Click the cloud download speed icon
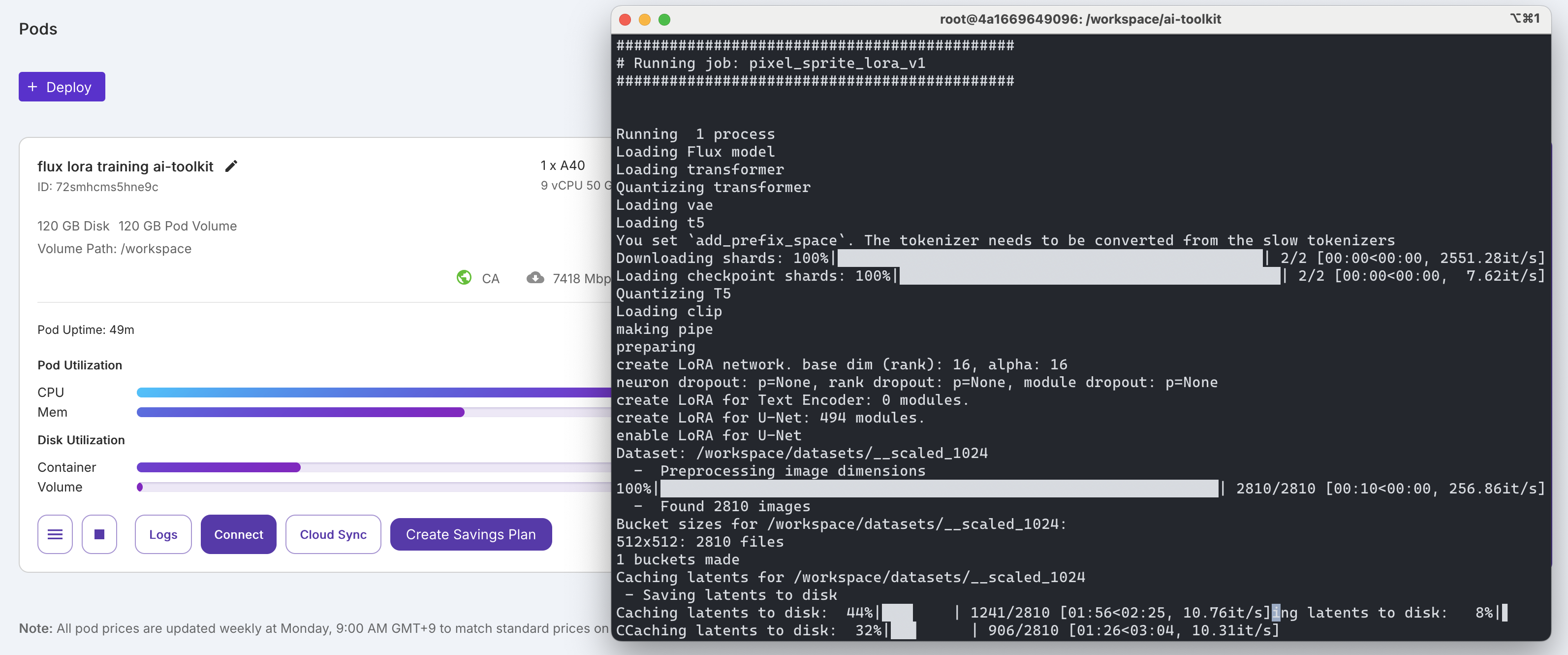Screen dimensions: 1568x655 tap(535, 278)
